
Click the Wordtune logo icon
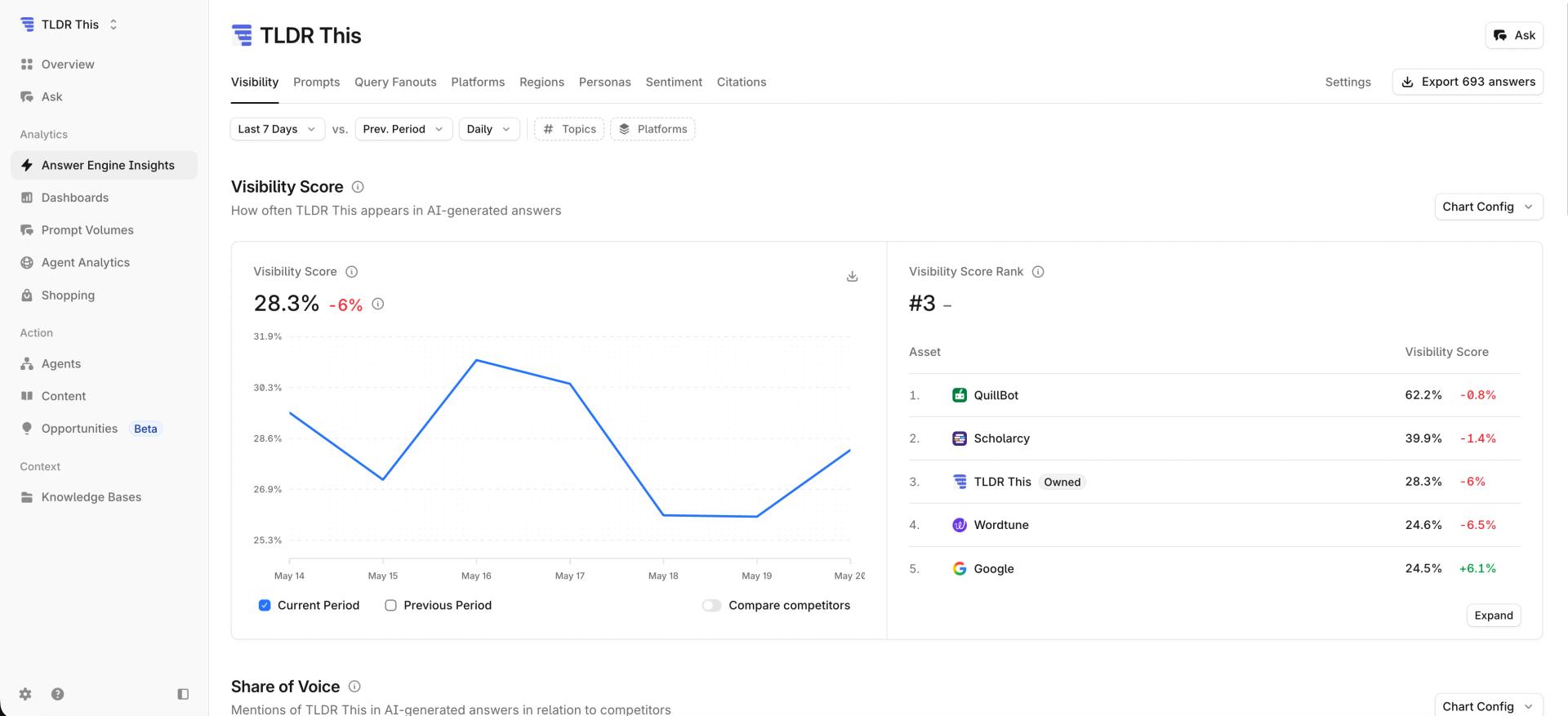click(960, 525)
